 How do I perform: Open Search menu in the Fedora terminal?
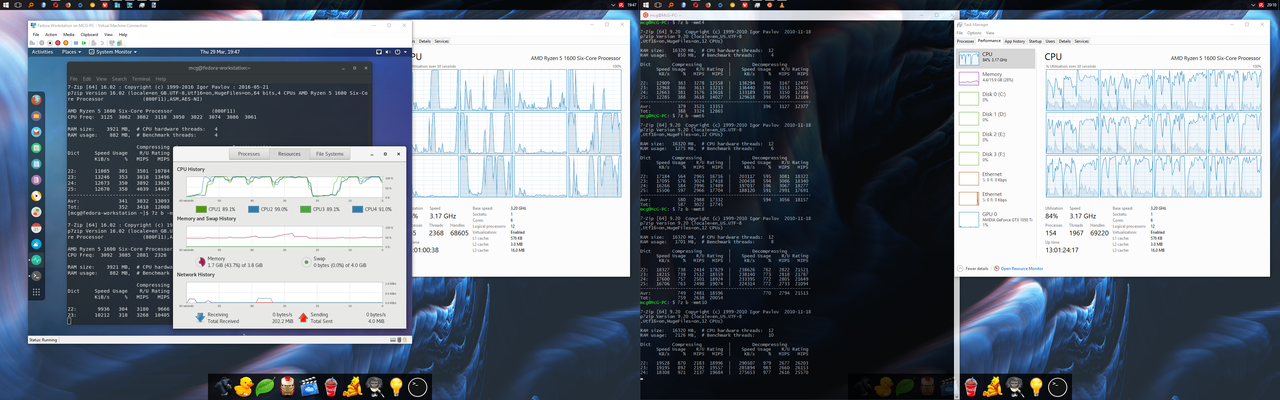(x=119, y=79)
